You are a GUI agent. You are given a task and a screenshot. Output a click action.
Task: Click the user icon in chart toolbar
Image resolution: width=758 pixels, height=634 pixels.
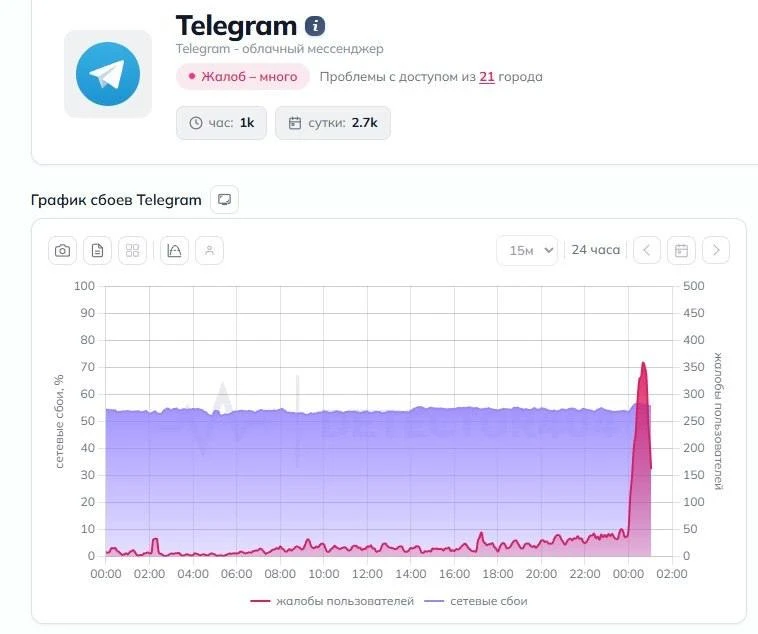[209, 250]
